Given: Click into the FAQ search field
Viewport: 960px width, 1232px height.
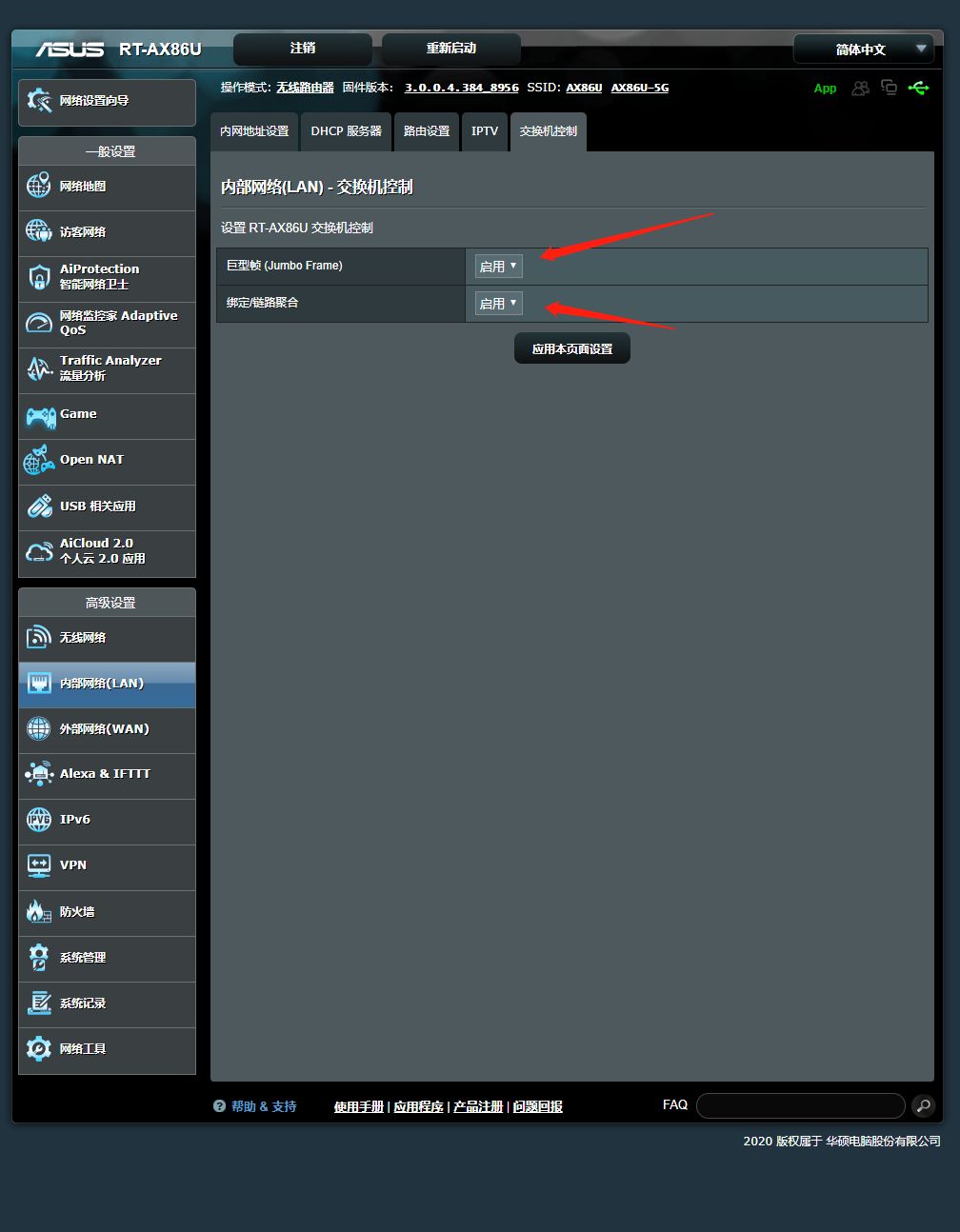Looking at the screenshot, I should click(x=800, y=1105).
